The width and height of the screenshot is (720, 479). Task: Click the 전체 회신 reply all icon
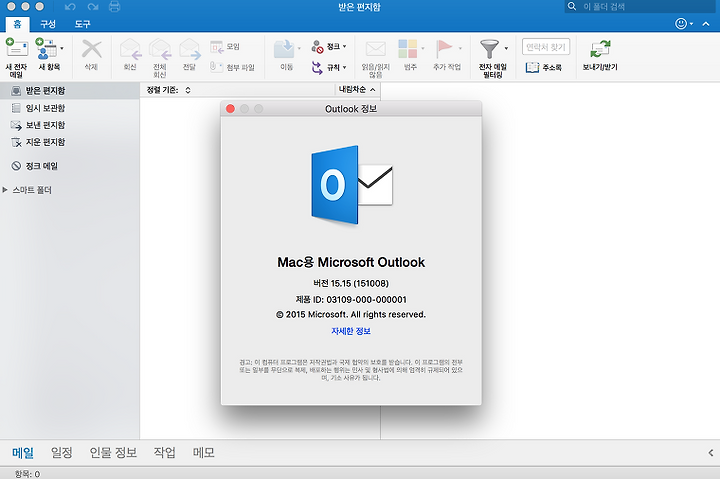coord(160,49)
